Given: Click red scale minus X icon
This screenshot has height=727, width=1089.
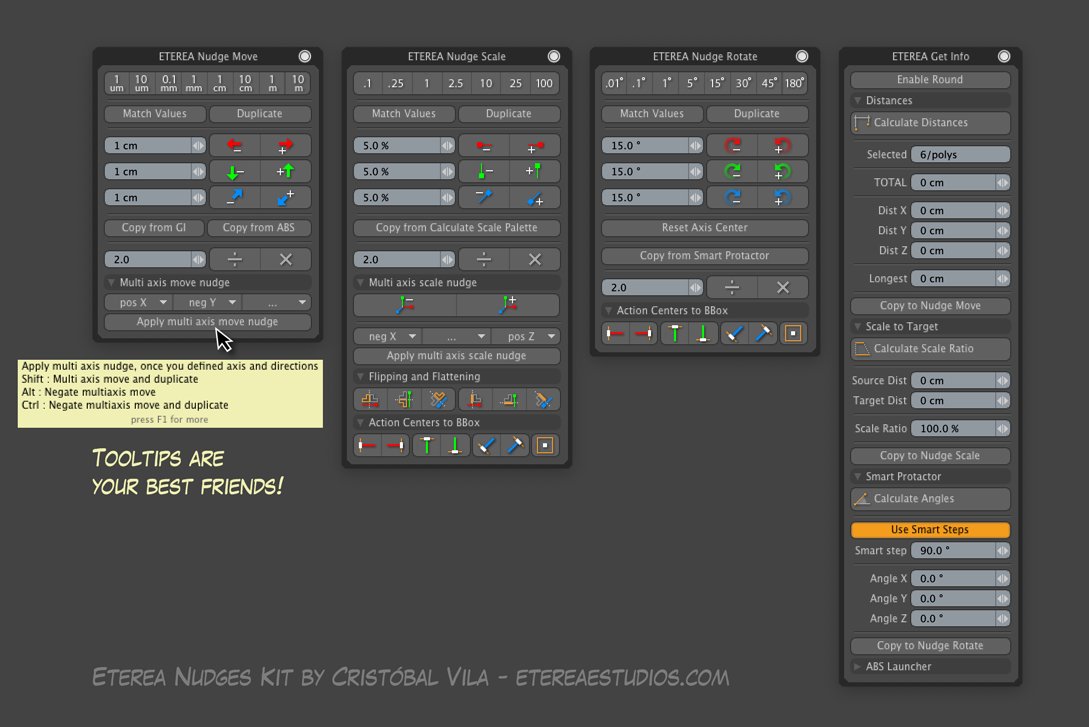Looking at the screenshot, I should (x=484, y=146).
